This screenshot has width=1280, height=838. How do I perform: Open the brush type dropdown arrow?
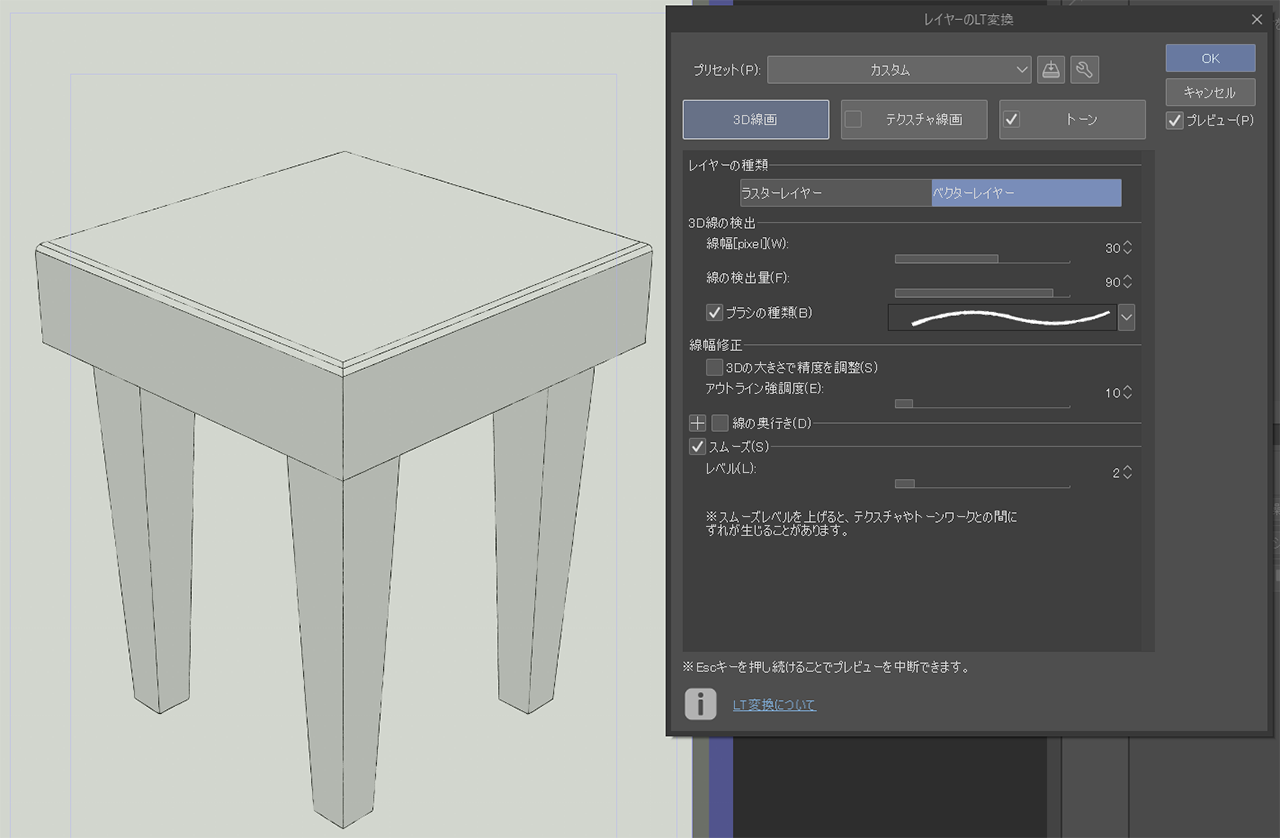tap(1127, 318)
